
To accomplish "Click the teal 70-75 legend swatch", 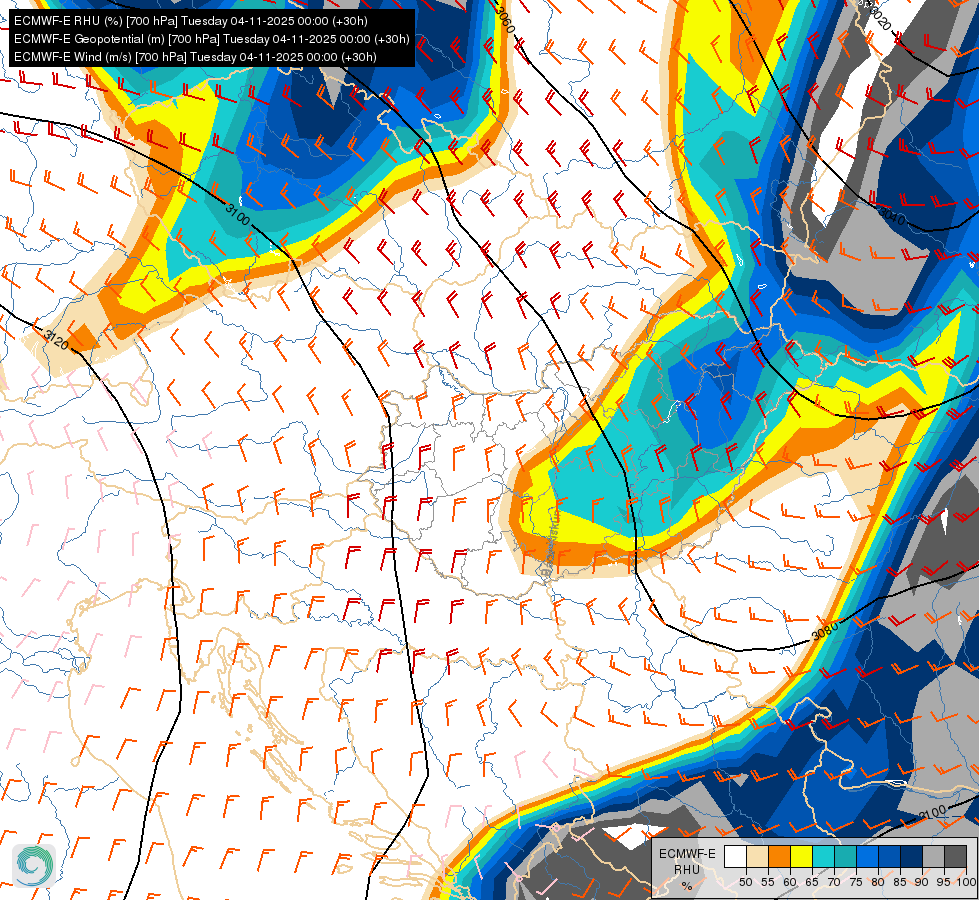I will [x=845, y=857].
